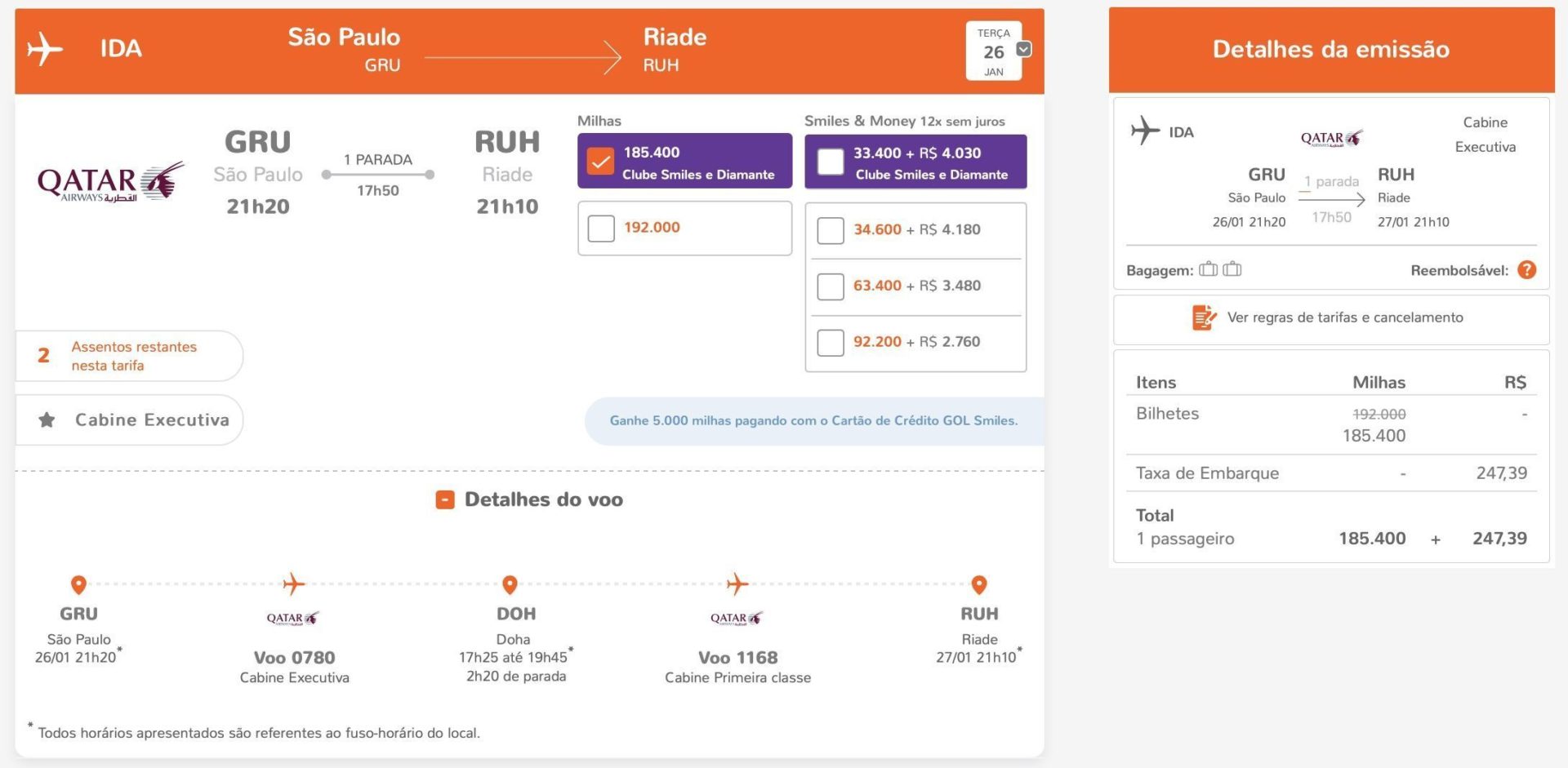Click the Reembolsável question mark help icon
Viewport: 1568px width, 768px height.
pos(1526,270)
